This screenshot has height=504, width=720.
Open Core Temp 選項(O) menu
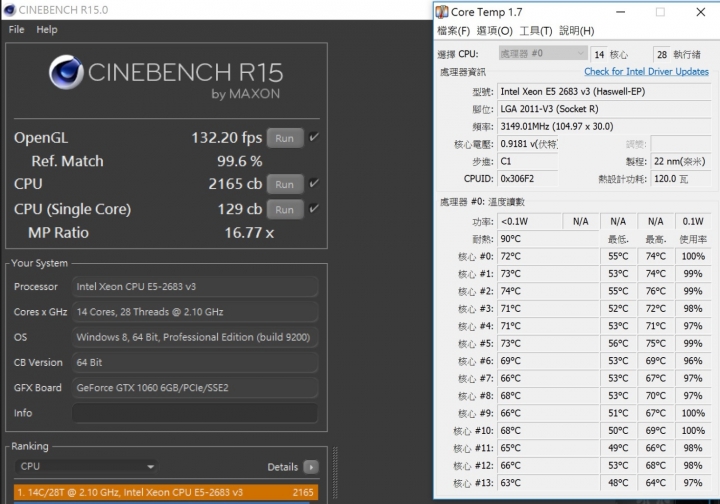coord(495,31)
